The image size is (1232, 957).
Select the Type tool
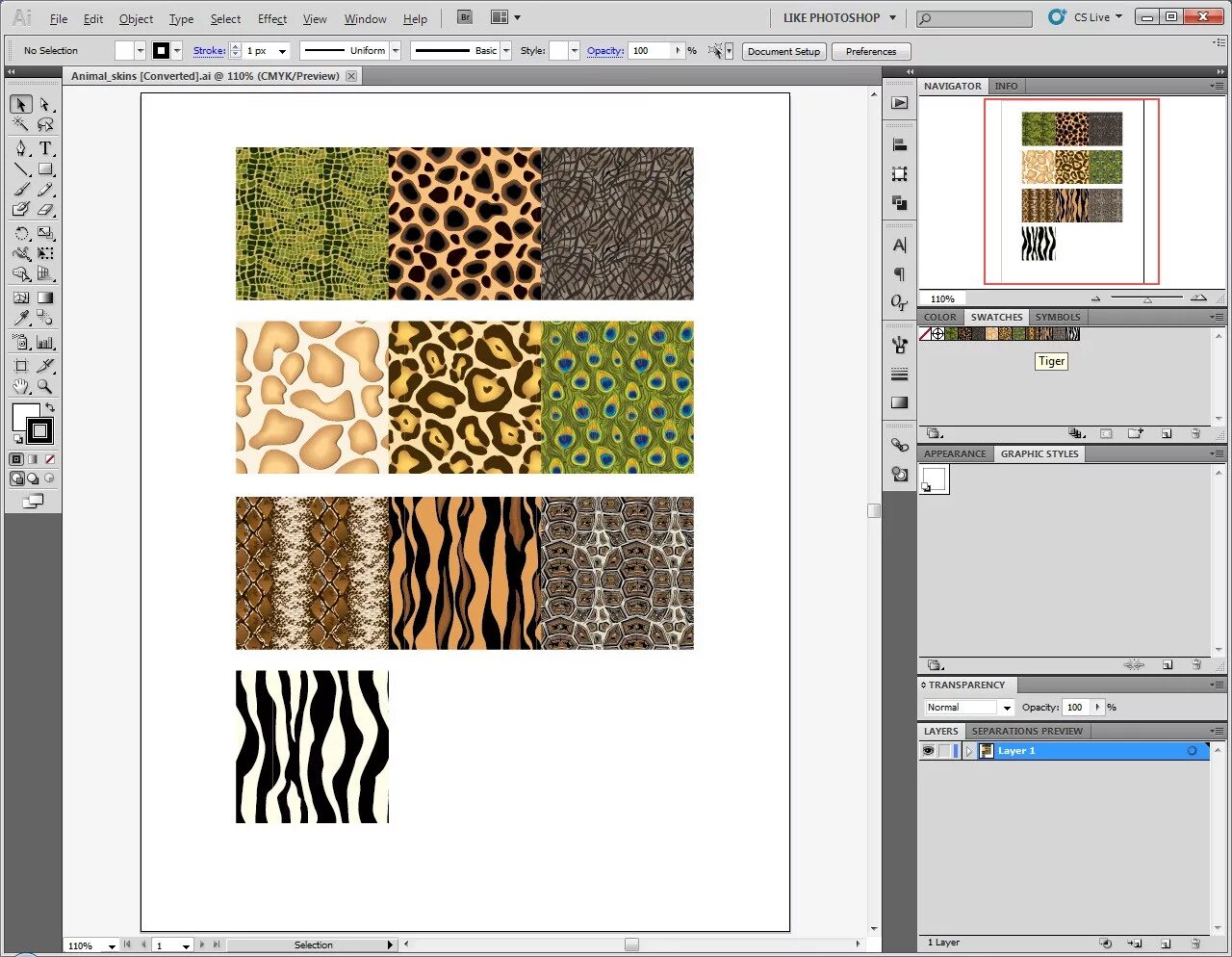(45, 148)
